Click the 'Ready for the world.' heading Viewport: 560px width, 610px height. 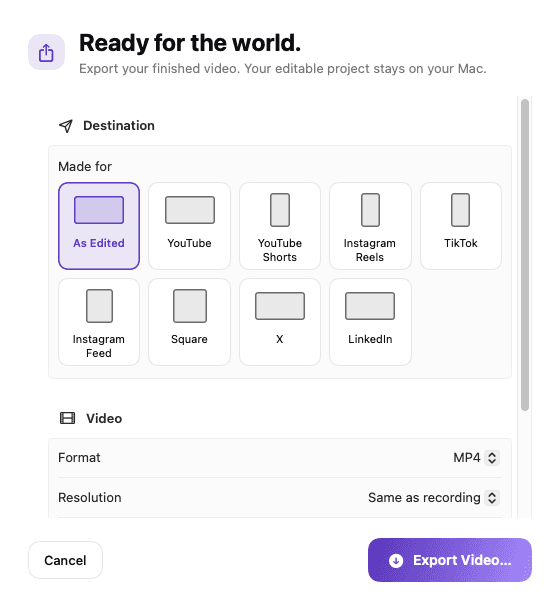[x=190, y=43]
